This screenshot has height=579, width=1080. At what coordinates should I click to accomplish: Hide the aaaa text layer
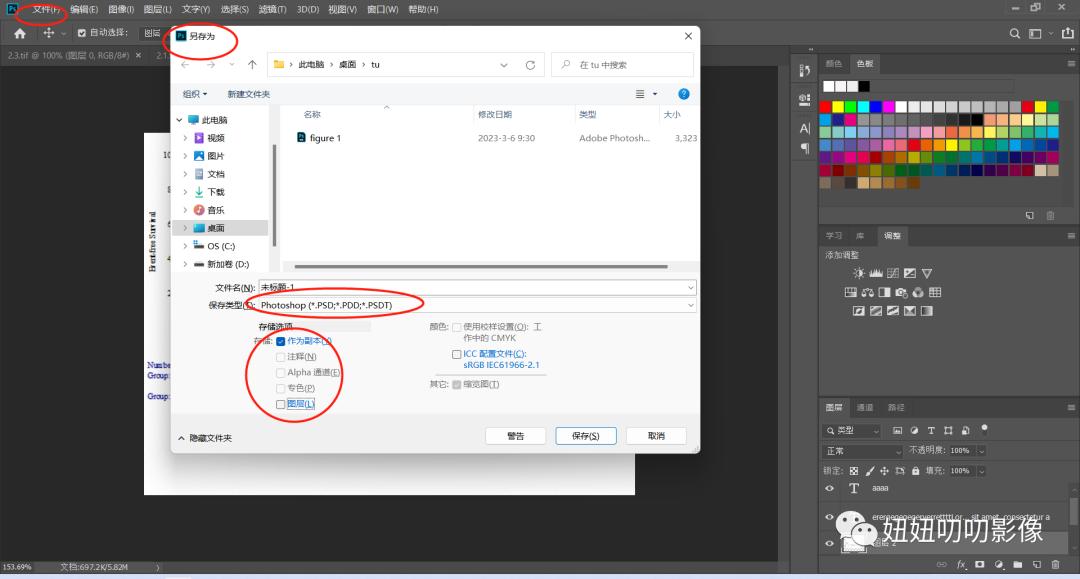829,488
